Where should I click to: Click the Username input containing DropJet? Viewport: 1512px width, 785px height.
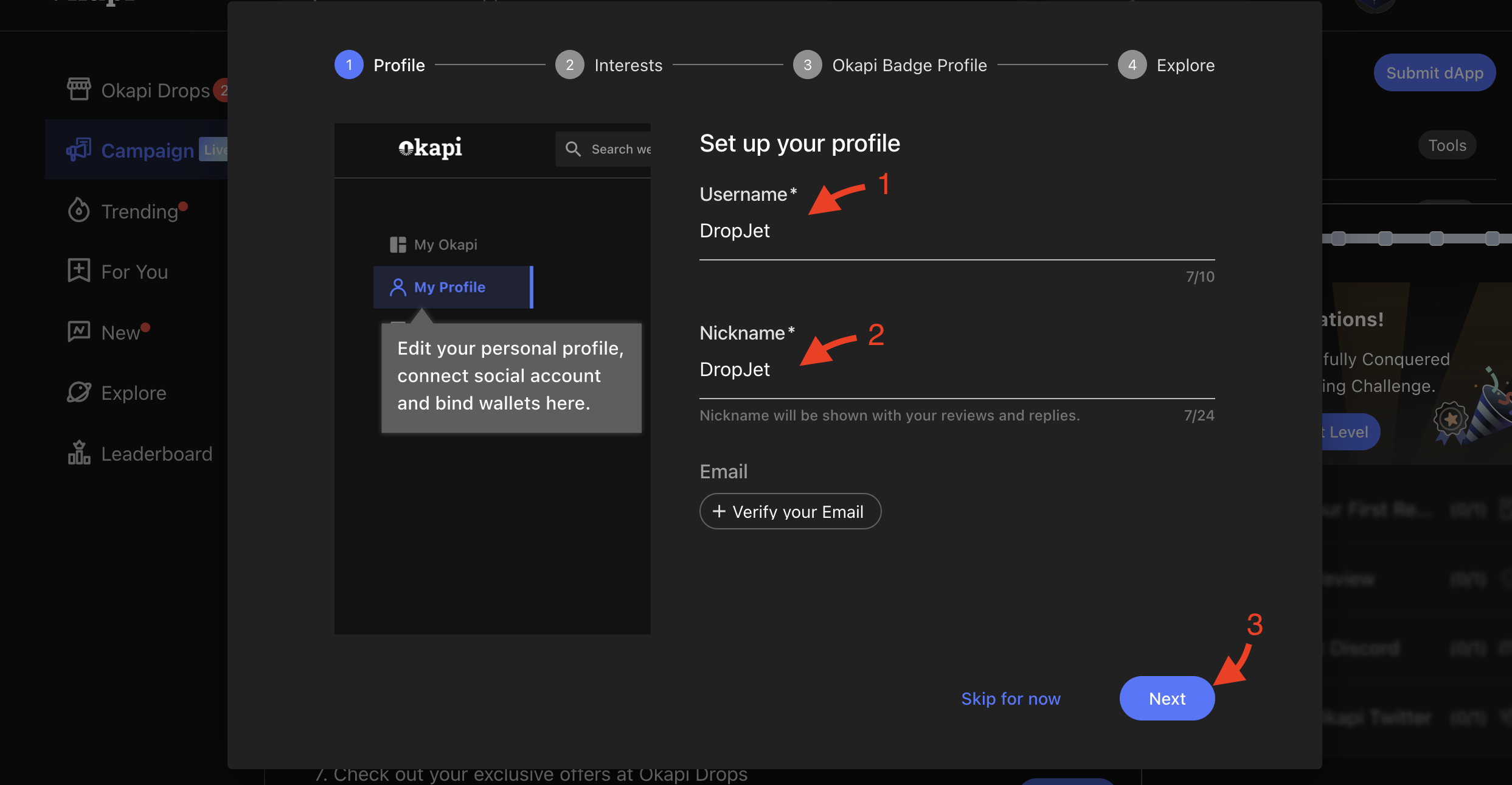957,231
